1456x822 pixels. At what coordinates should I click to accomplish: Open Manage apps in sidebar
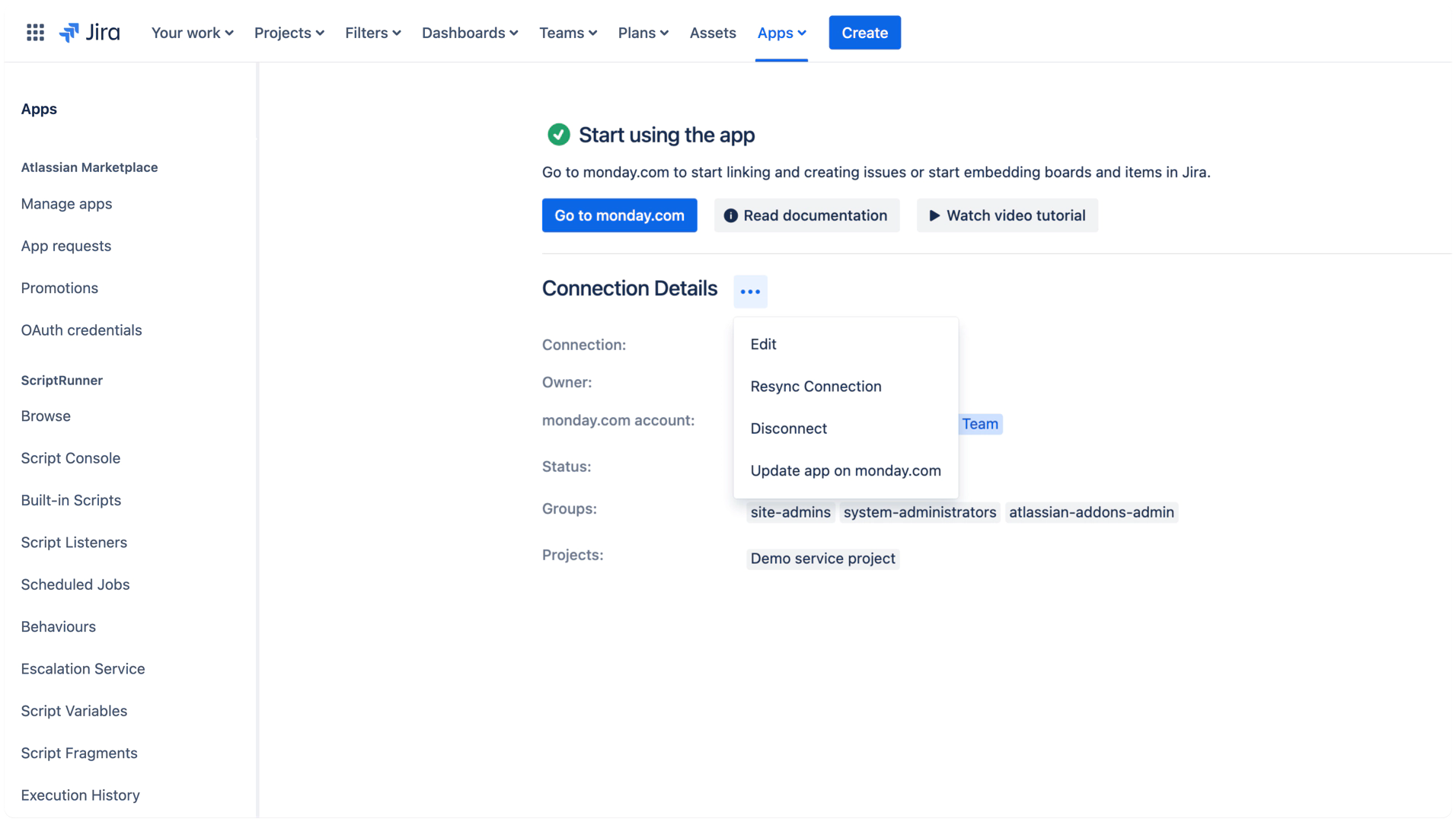[x=66, y=204]
